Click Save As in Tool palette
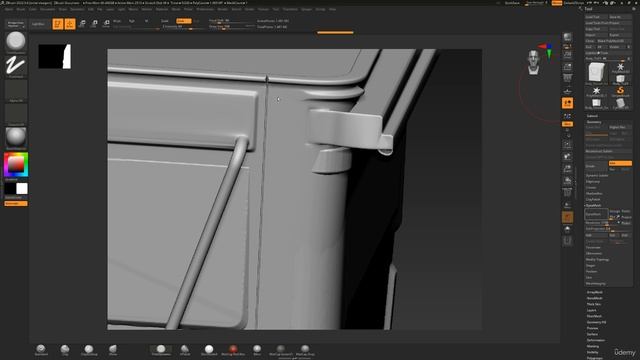 [x=620, y=17]
